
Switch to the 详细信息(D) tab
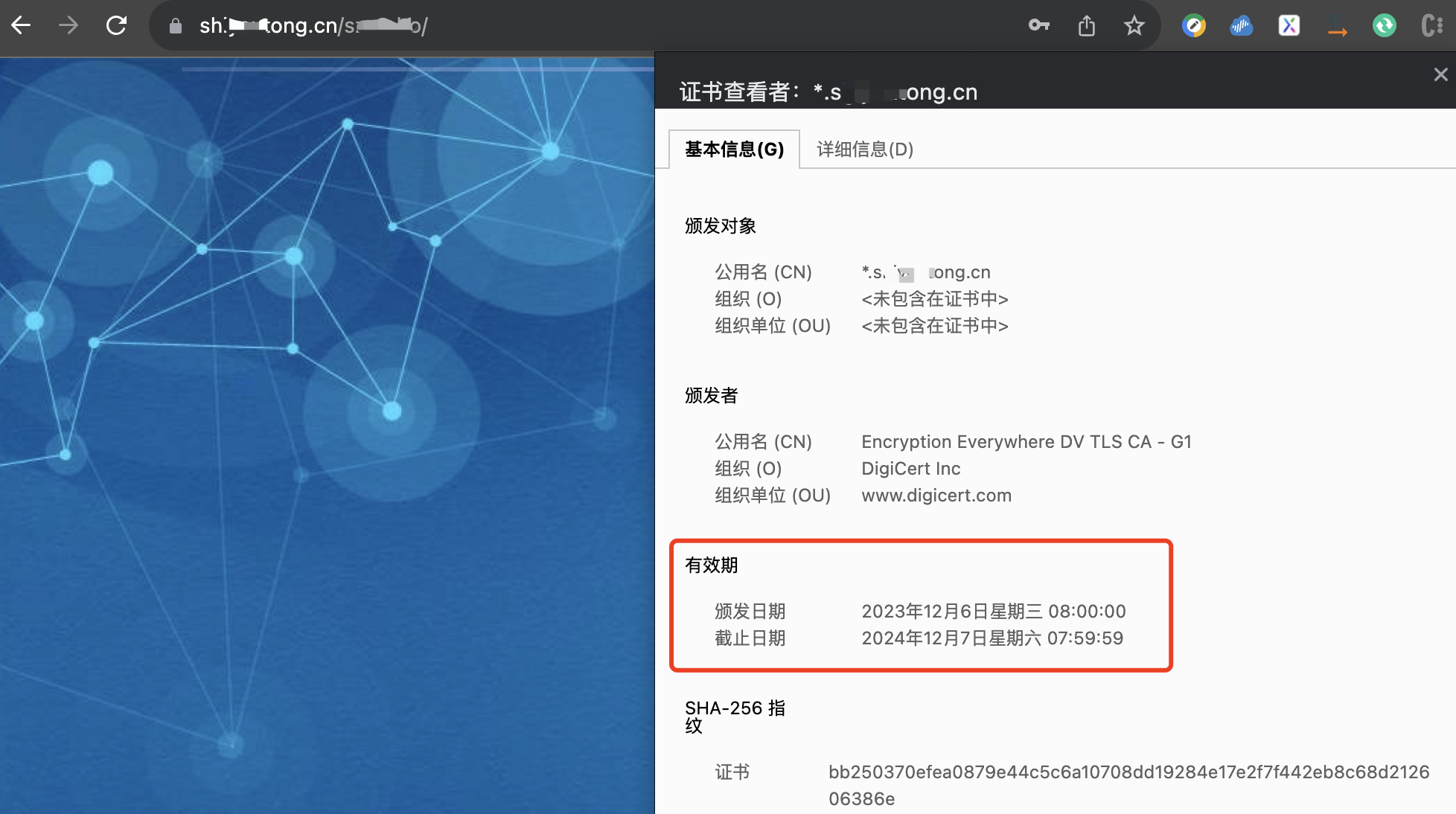[x=865, y=150]
